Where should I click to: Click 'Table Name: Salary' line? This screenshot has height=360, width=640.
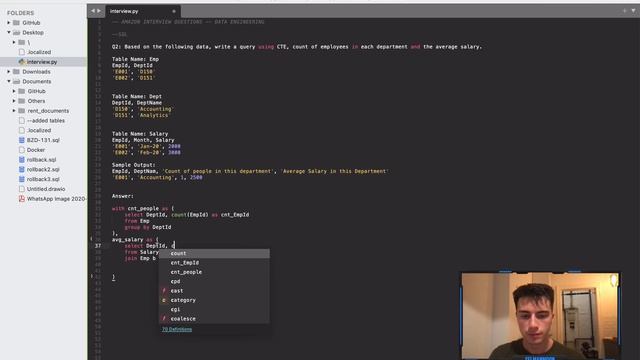(x=140, y=134)
